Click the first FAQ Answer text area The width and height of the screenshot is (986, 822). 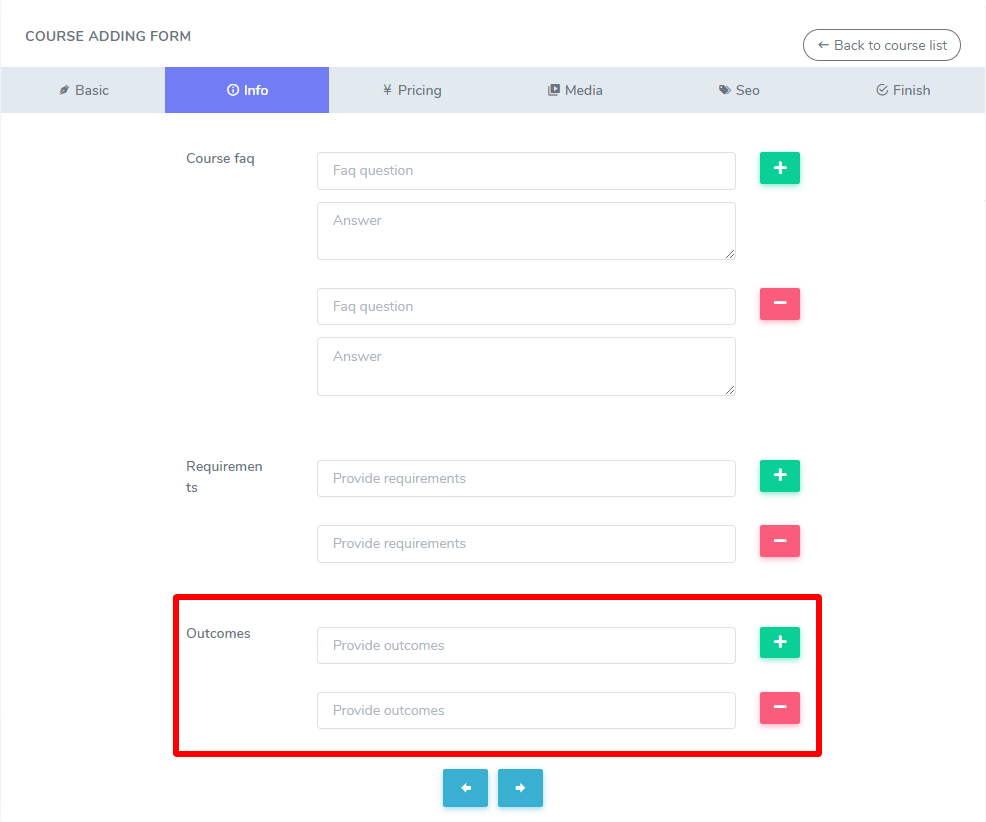[526, 231]
